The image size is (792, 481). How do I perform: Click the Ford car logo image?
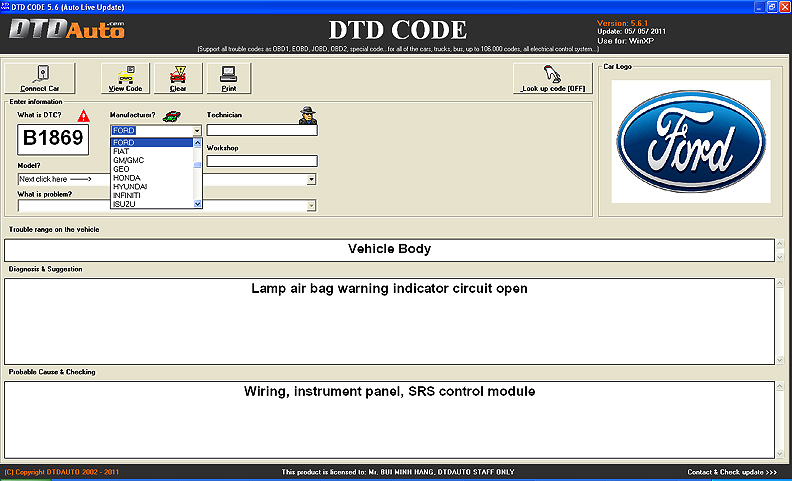point(690,141)
